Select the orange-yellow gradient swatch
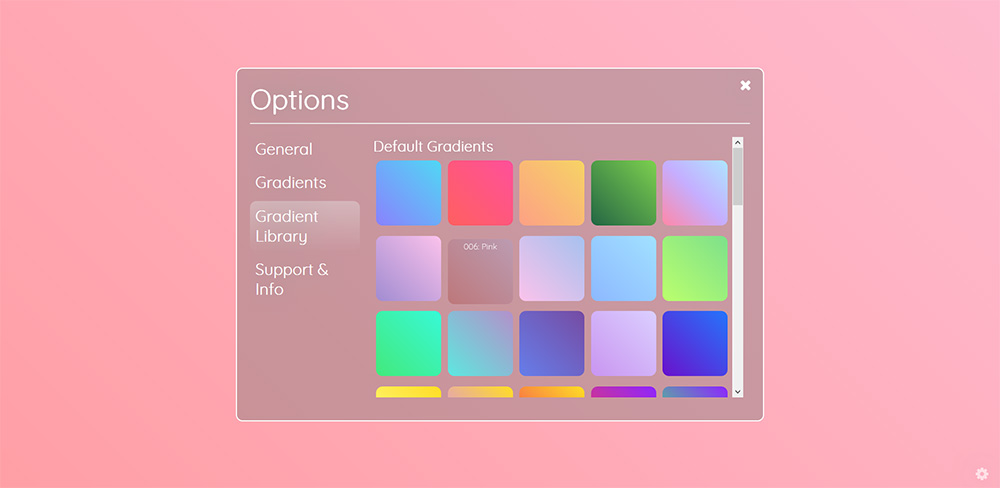The height and width of the screenshot is (488, 1000). coord(552,193)
